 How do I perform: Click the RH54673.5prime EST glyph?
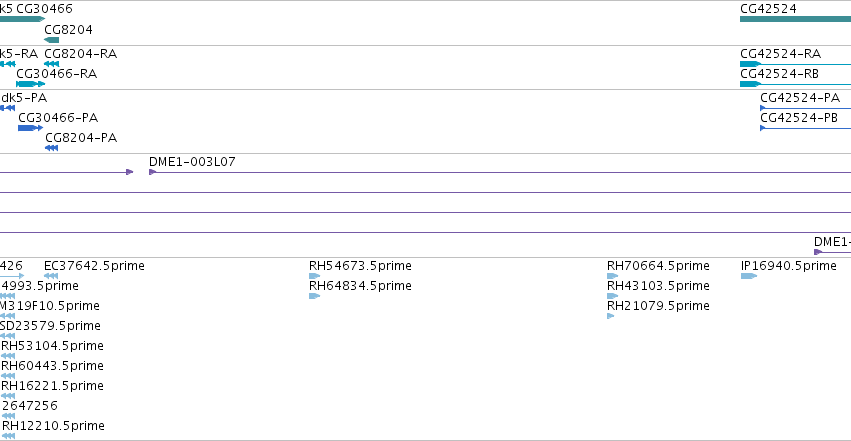click(x=314, y=276)
